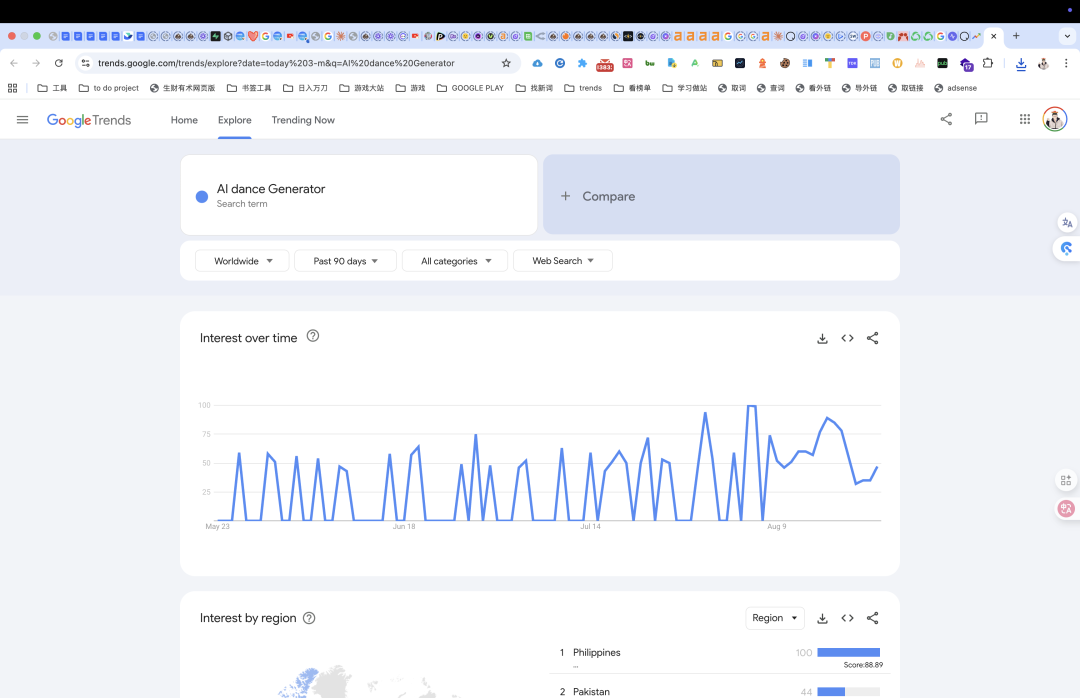Viewport: 1080px width, 698px height.
Task: Reload the page
Action: tap(59, 63)
